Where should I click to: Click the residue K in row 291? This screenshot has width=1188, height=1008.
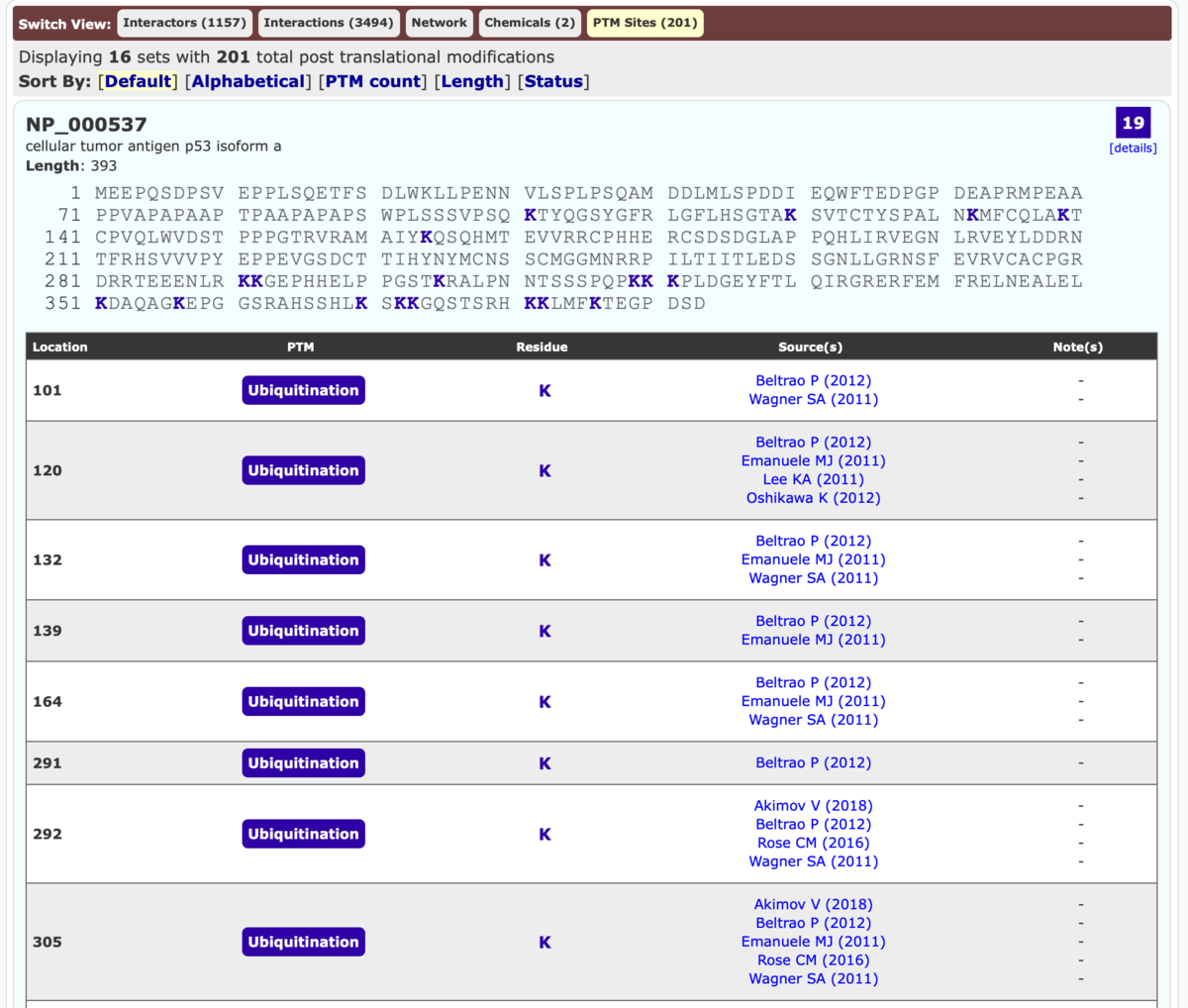(544, 763)
